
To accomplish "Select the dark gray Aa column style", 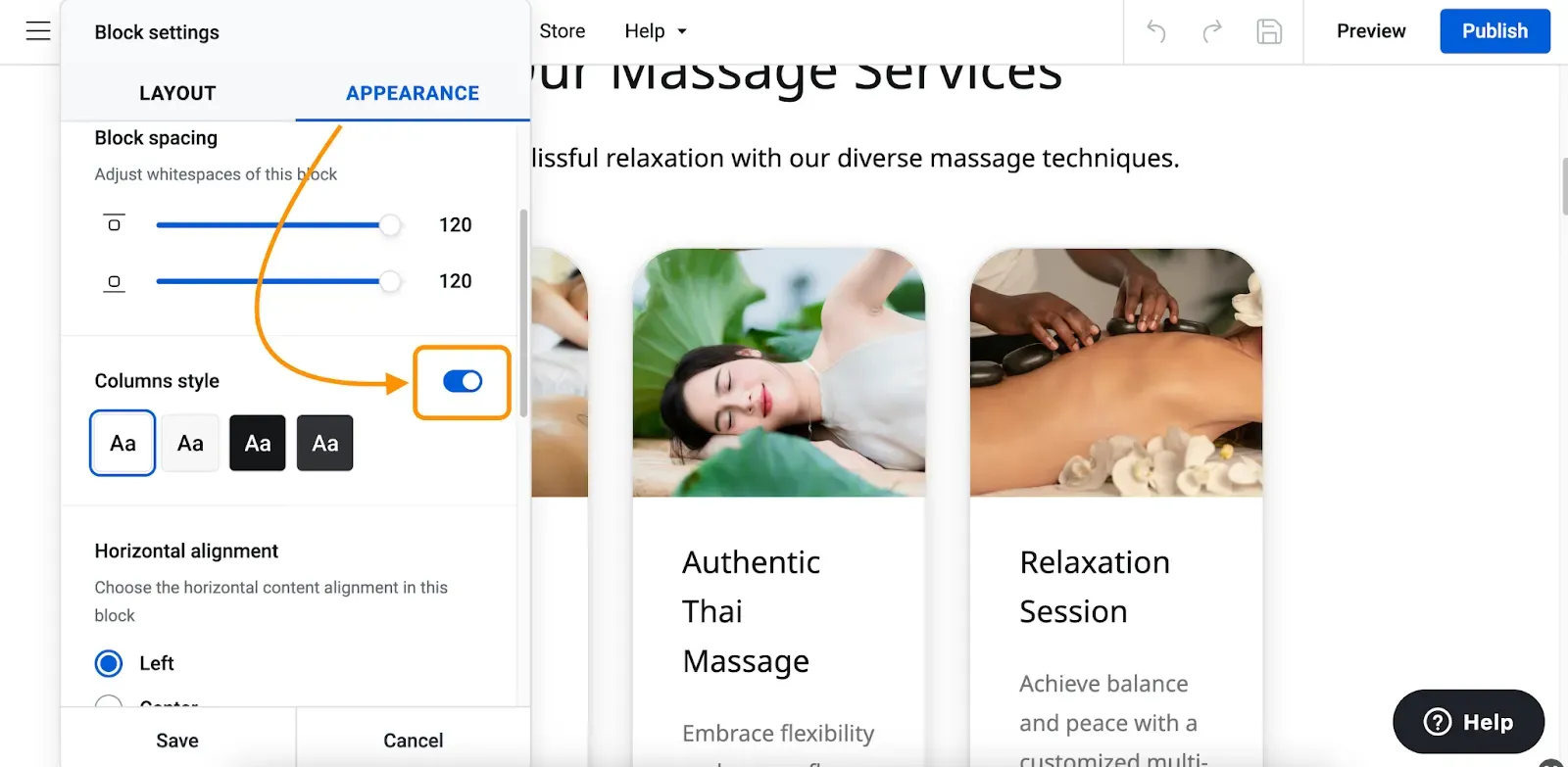I will click(x=325, y=443).
